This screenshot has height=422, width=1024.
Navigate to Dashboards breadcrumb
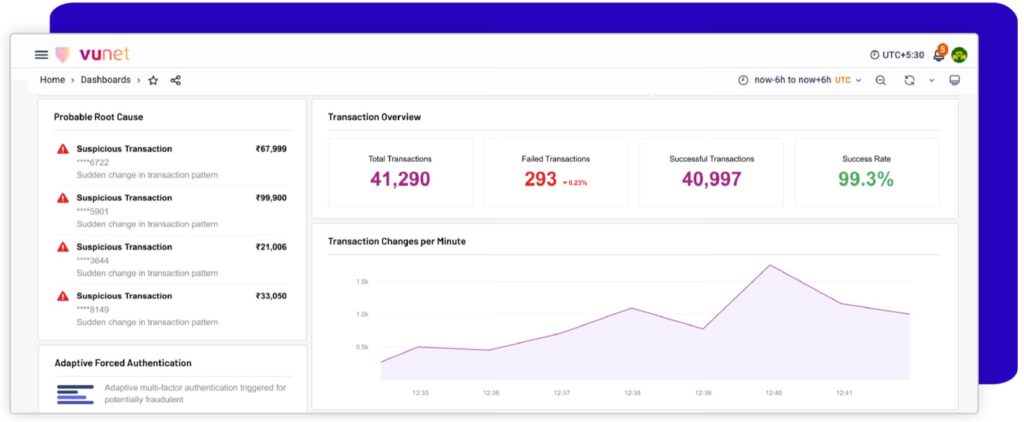[105, 80]
